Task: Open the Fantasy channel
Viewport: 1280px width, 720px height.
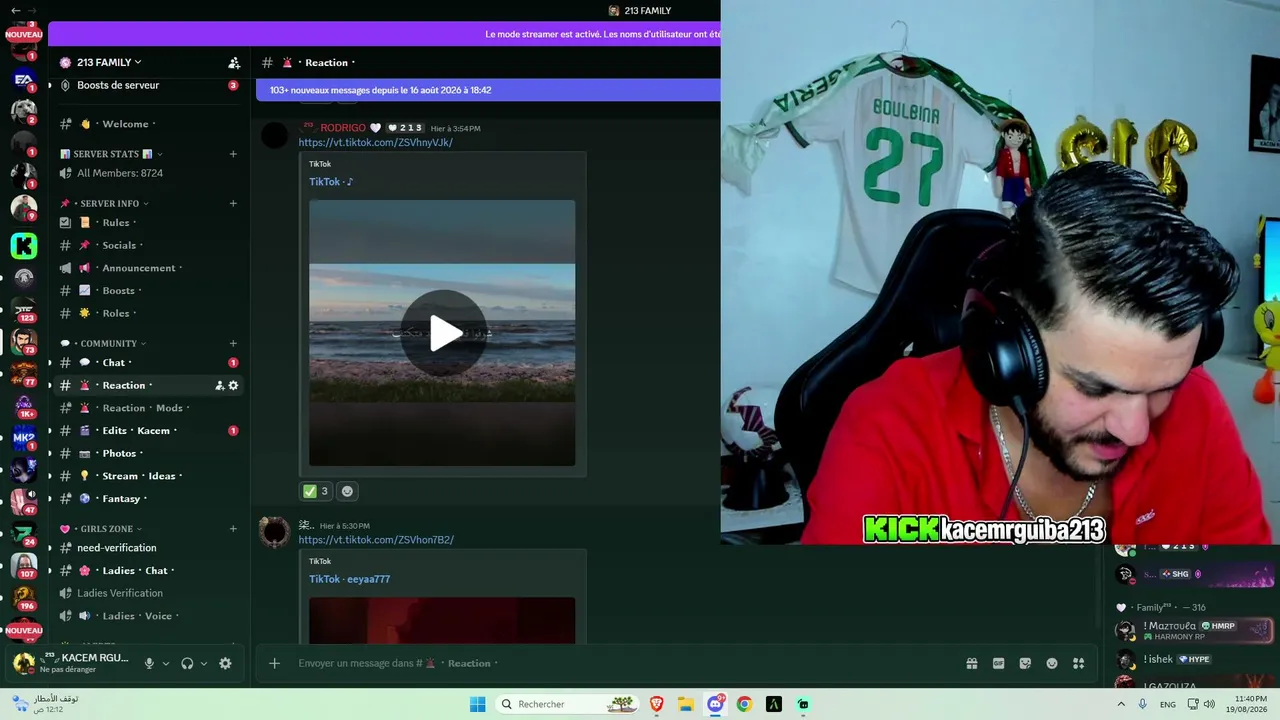Action: [150, 498]
